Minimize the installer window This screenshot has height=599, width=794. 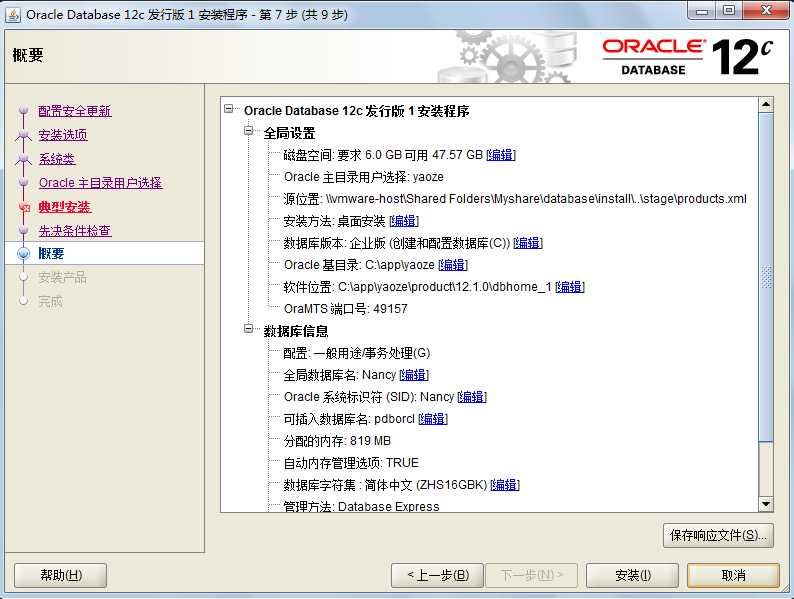tap(702, 10)
